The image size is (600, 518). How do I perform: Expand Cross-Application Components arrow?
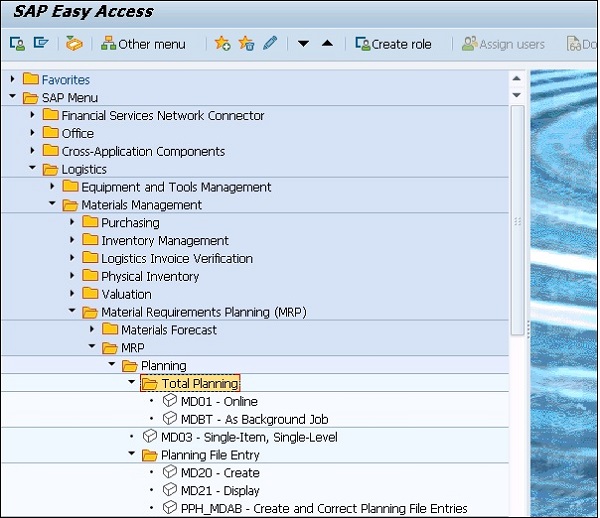pyautogui.click(x=33, y=151)
